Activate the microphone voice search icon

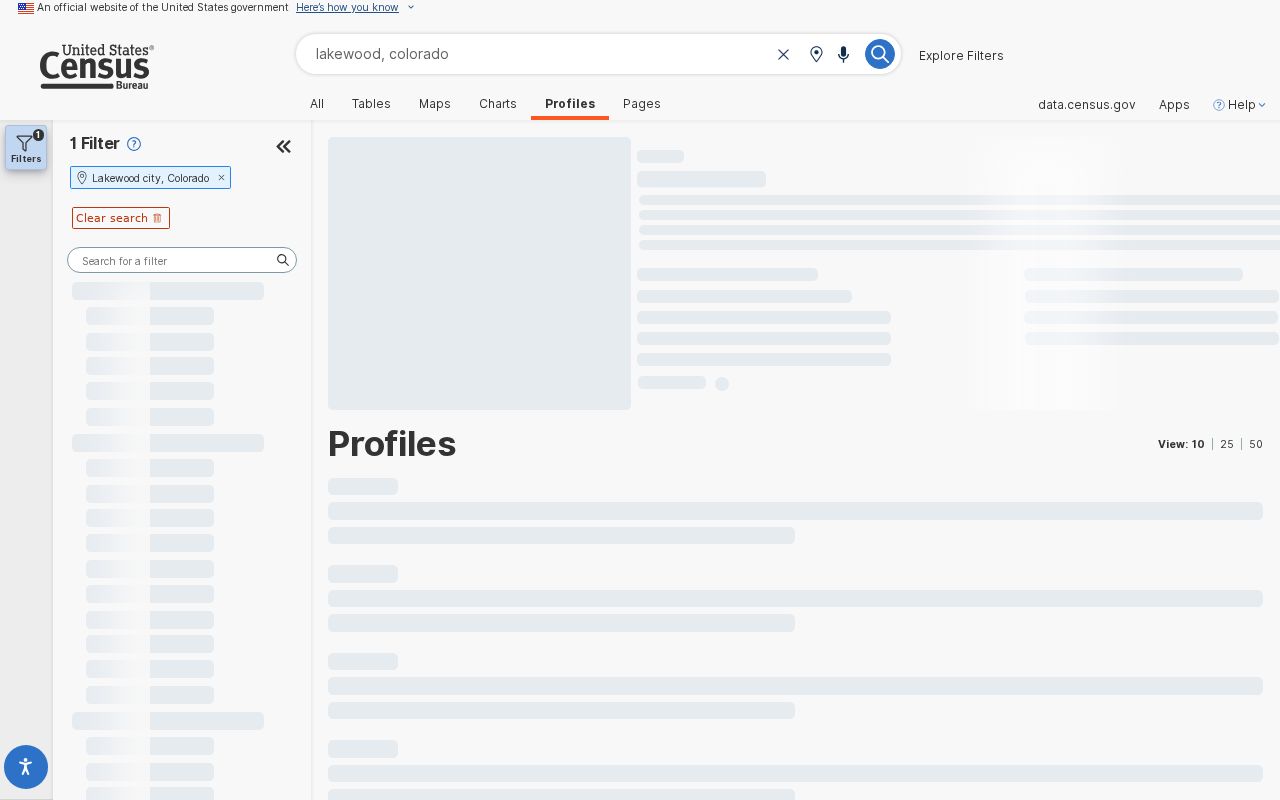pos(843,54)
